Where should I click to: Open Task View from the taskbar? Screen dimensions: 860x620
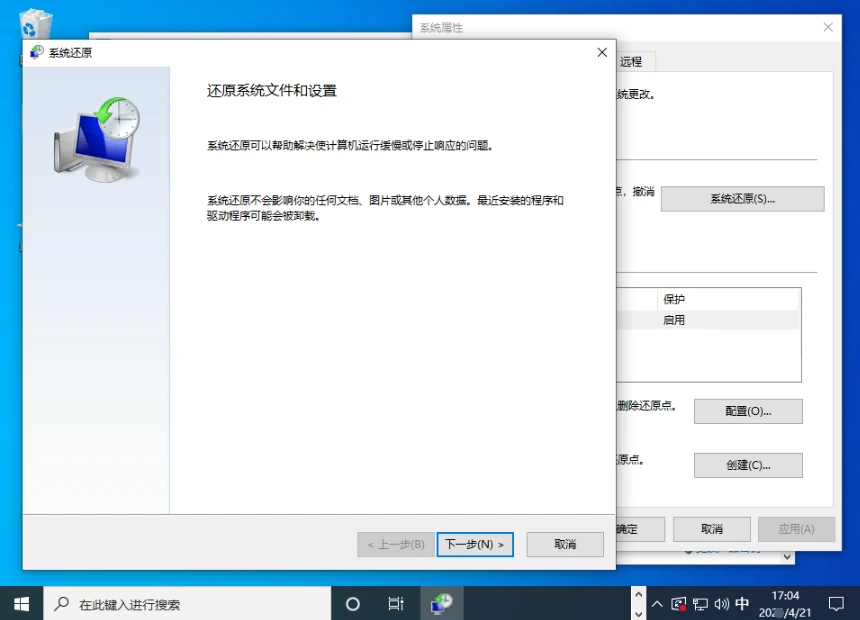click(x=396, y=604)
